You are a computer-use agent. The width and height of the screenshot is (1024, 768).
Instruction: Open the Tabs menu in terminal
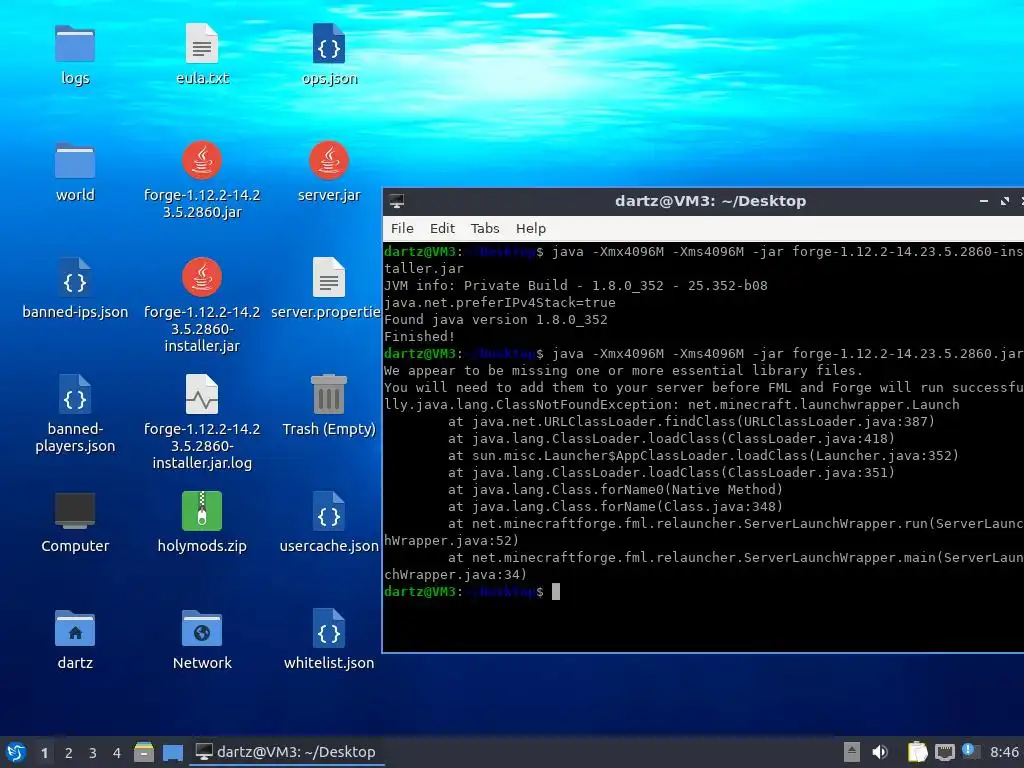(485, 229)
